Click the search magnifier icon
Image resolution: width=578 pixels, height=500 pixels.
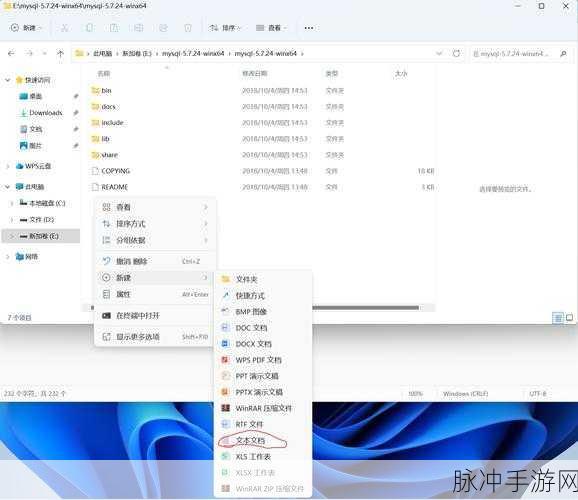[x=563, y=54]
